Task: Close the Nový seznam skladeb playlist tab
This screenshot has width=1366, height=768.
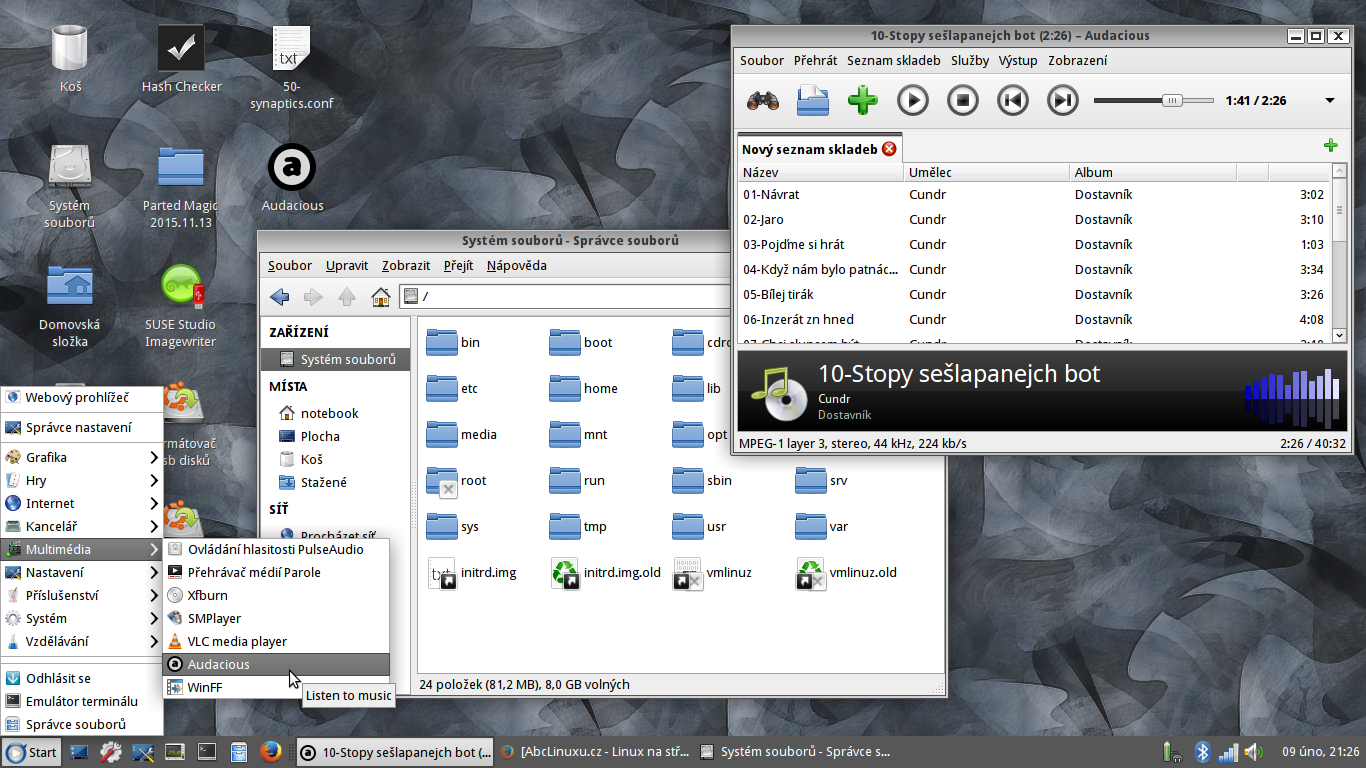Action: (x=889, y=149)
